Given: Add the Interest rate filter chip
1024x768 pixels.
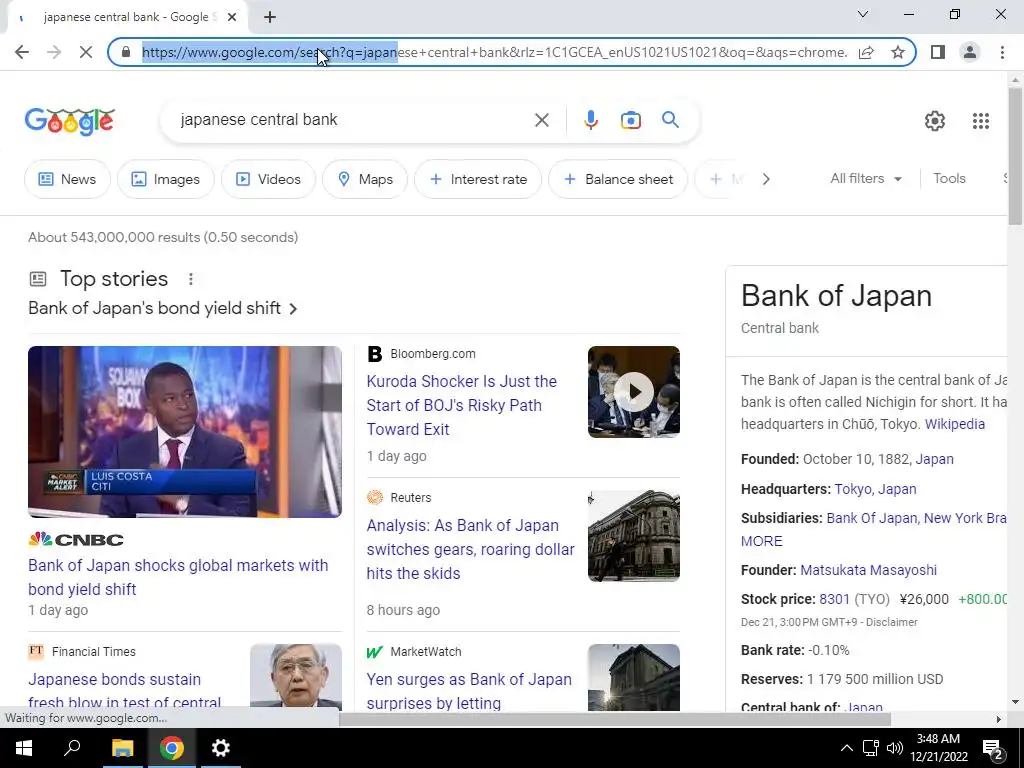Looking at the screenshot, I should [x=478, y=179].
